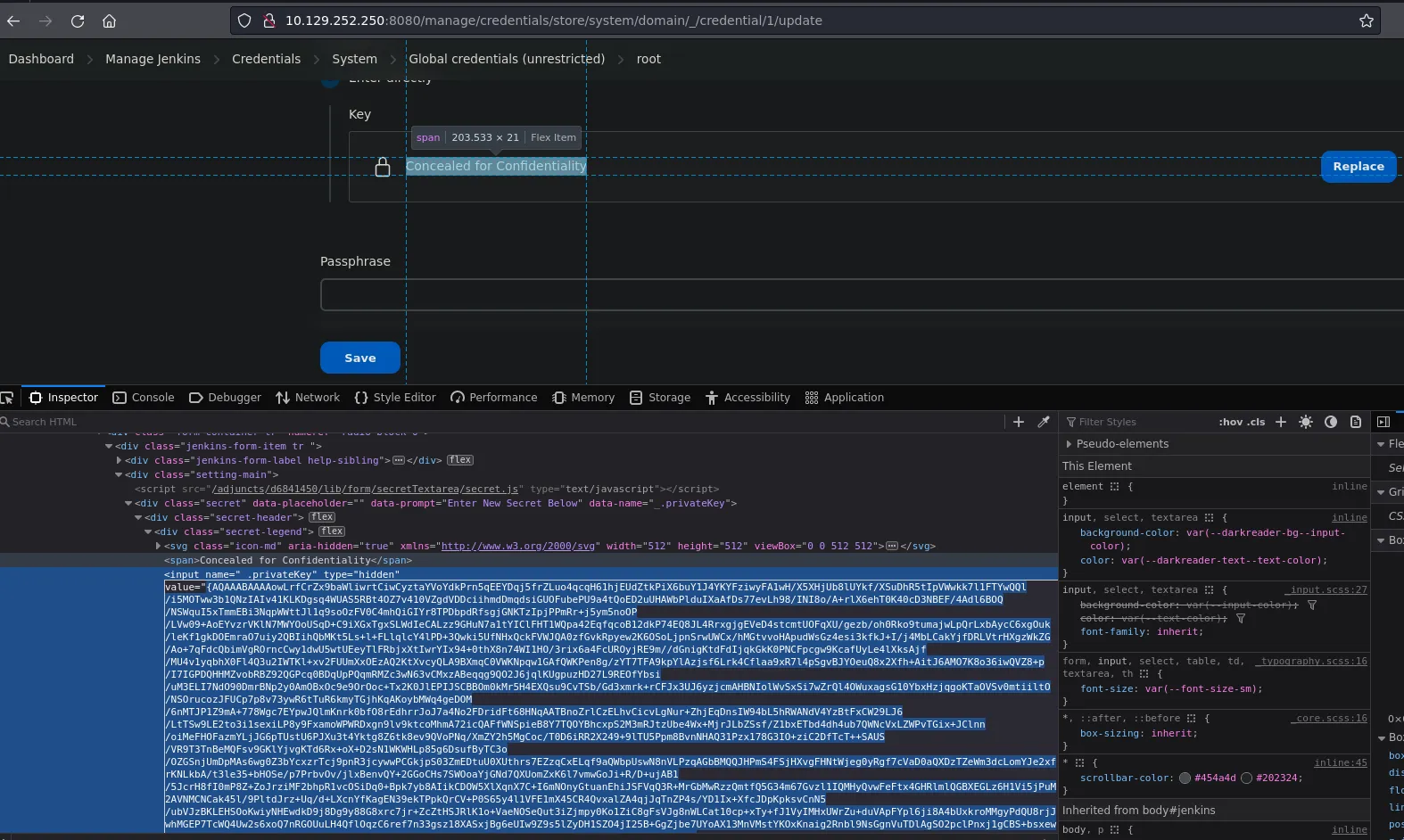The image size is (1404, 840).
Task: Open the Network tab
Action: (x=308, y=398)
